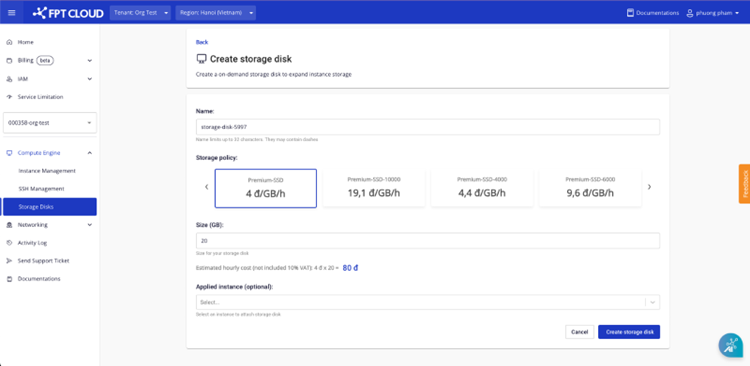
Task: Expand the Billing menu chevron
Action: (89, 61)
